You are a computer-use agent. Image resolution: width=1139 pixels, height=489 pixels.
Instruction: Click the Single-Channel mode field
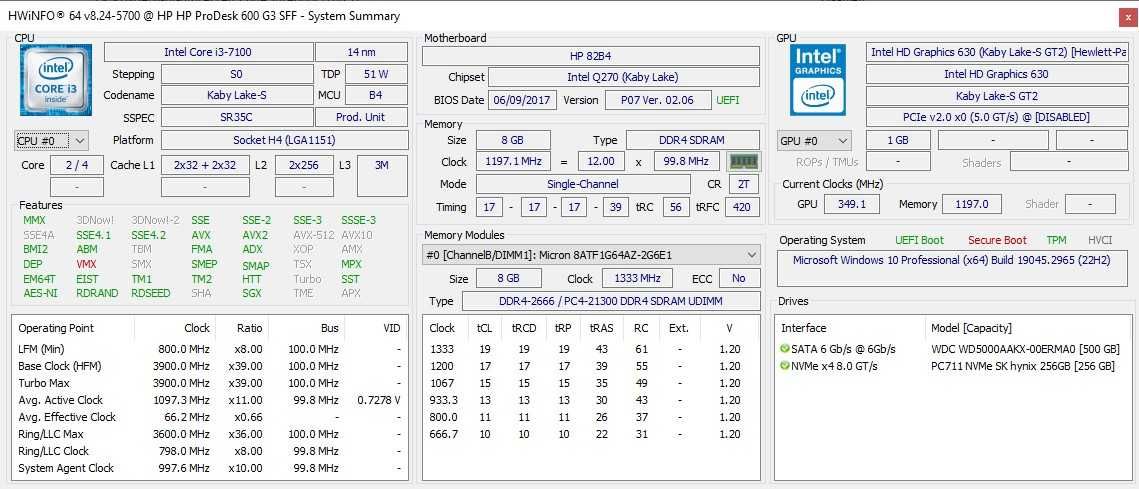(583, 184)
